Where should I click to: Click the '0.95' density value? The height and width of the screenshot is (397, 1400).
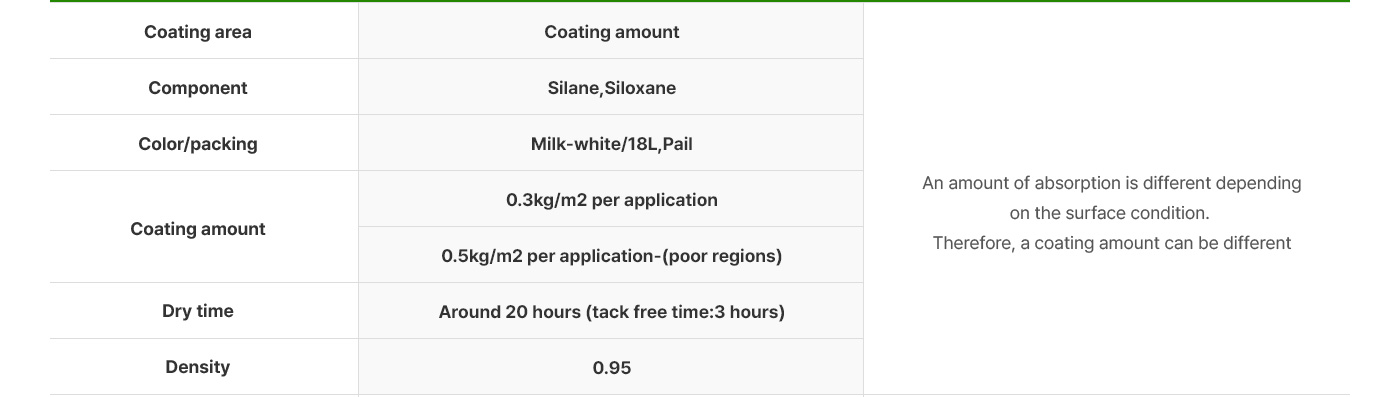click(611, 368)
